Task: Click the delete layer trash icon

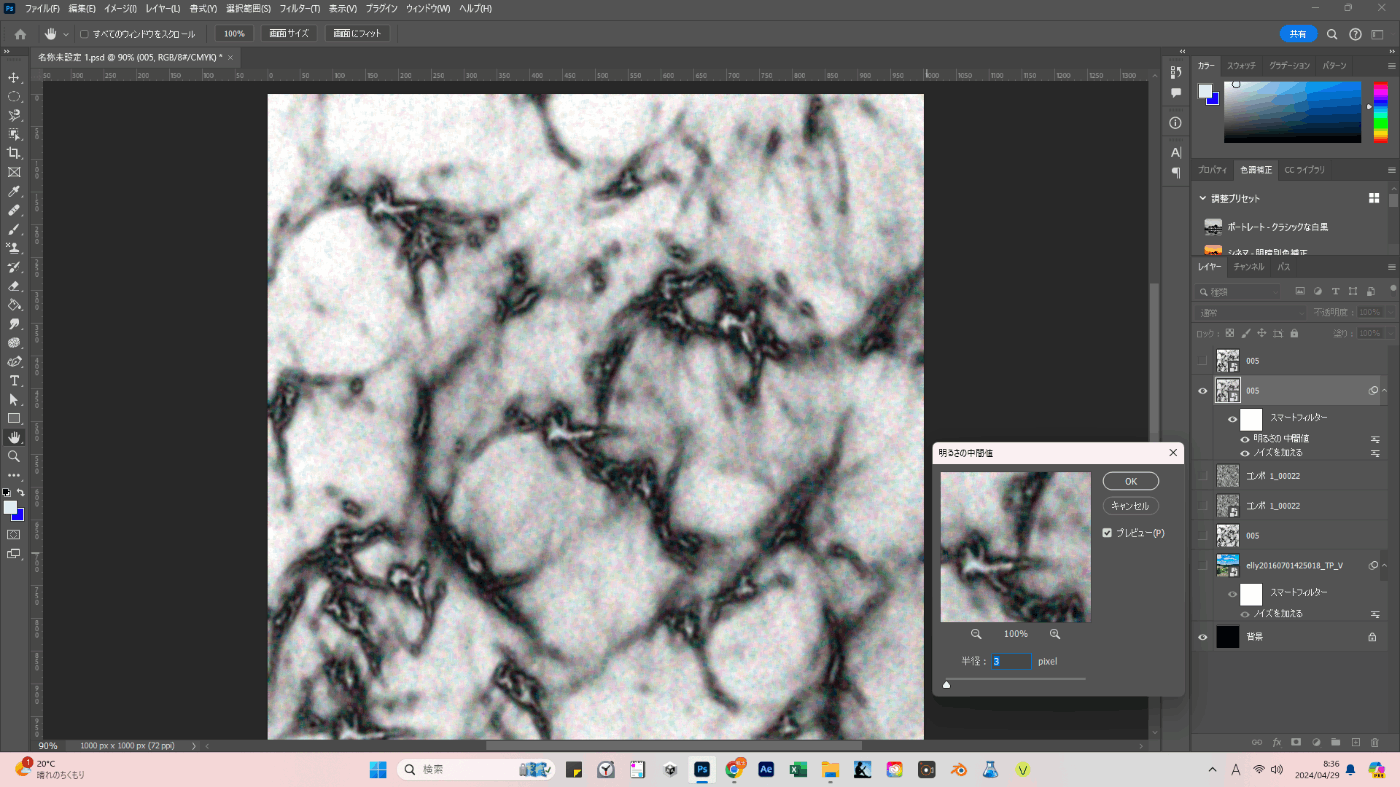Action: [x=1374, y=742]
